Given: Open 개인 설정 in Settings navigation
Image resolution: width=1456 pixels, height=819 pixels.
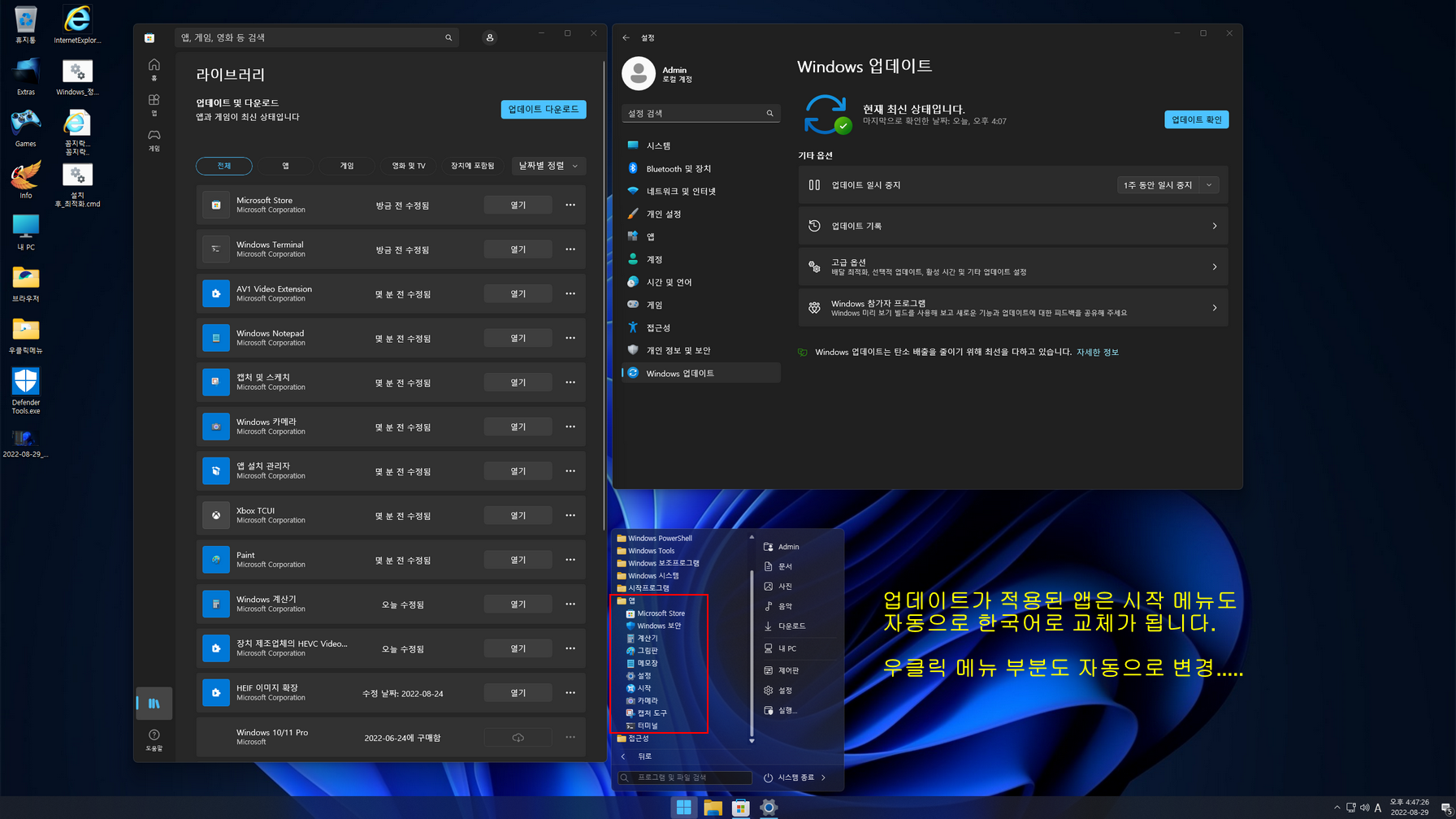Looking at the screenshot, I should click(x=700, y=214).
